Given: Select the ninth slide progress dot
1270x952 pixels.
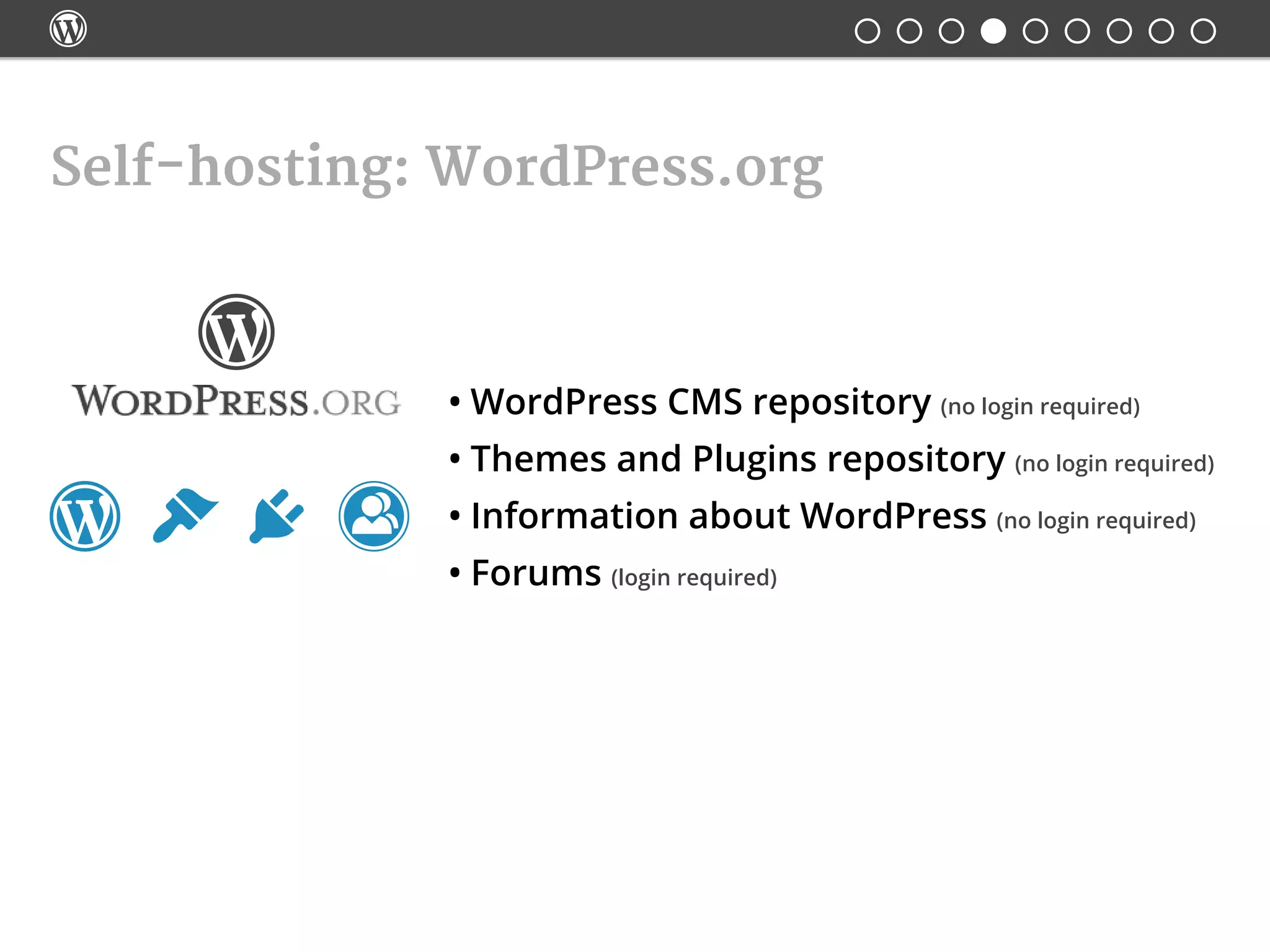Looking at the screenshot, I should coord(1203,31).
